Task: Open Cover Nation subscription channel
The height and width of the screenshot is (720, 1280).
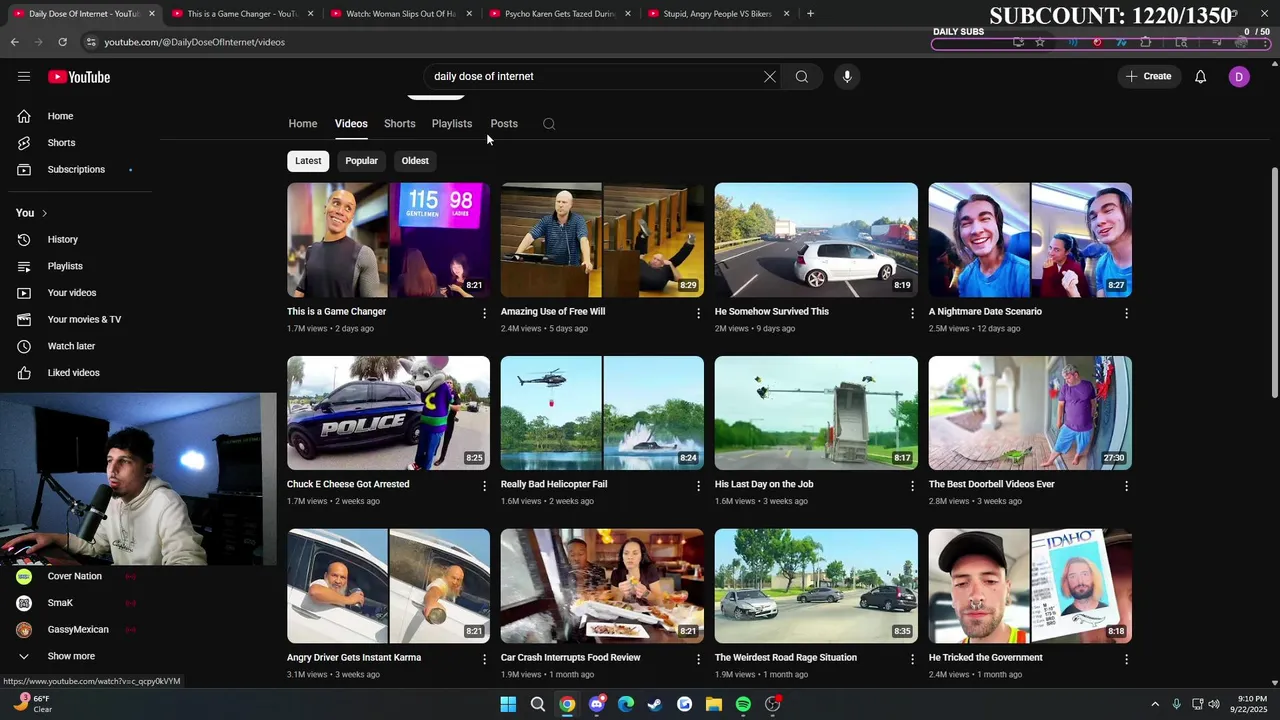Action: coord(75,577)
